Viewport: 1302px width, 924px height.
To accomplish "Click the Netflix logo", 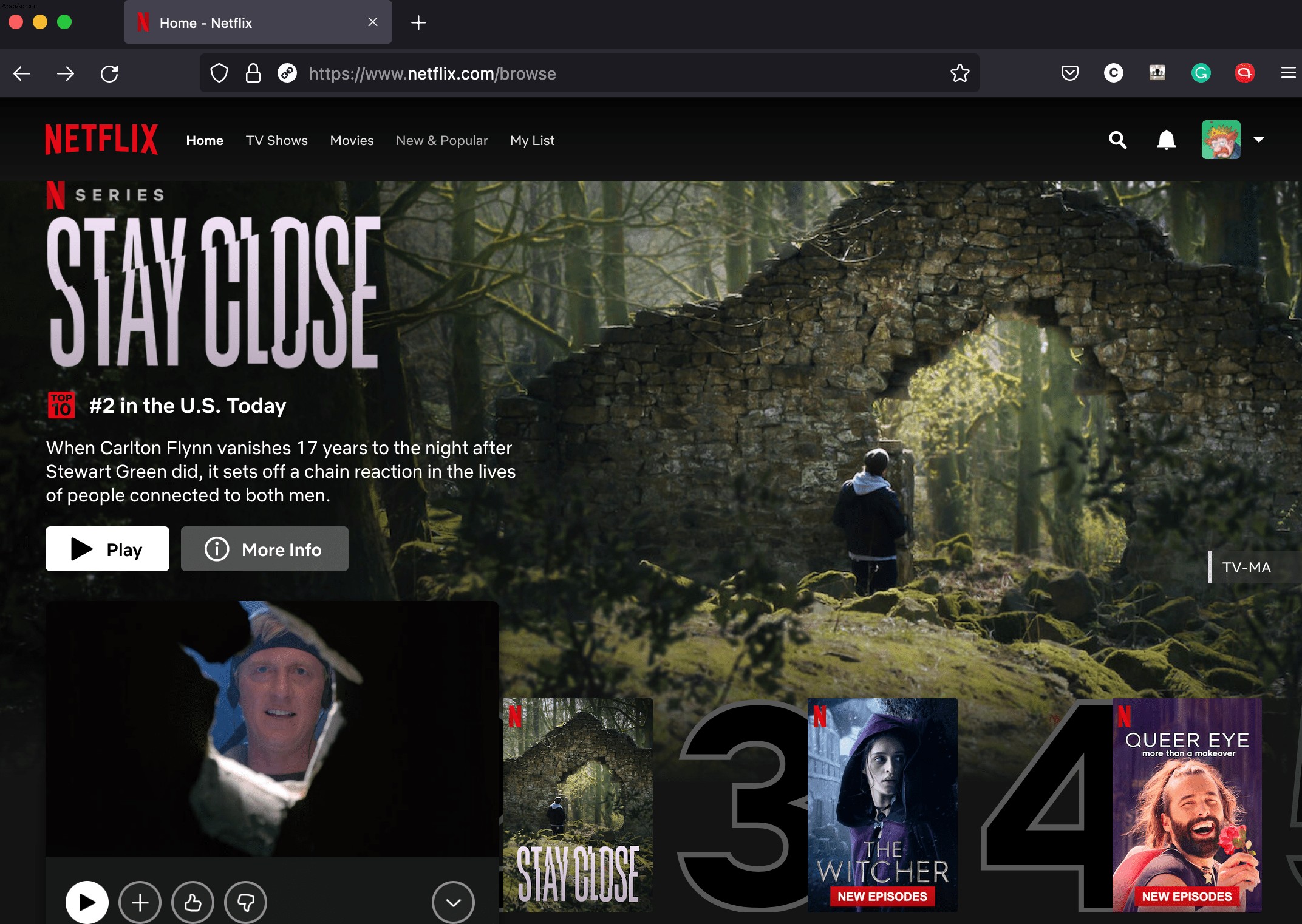I will [101, 140].
